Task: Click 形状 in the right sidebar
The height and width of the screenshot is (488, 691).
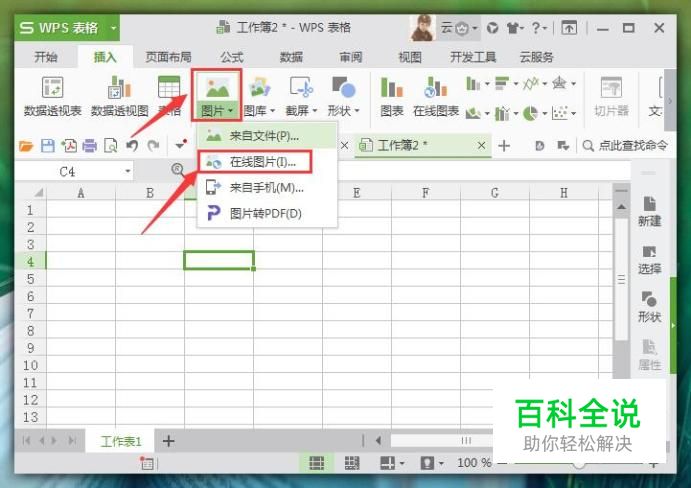Action: pyautogui.click(x=650, y=307)
